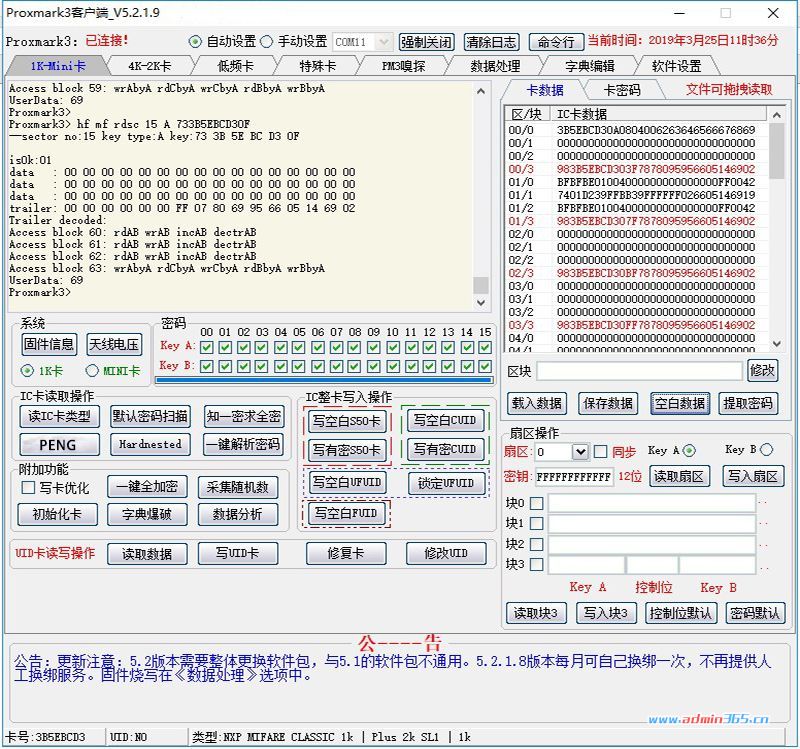This screenshot has height=749, width=800.
Task: Open the 命令行 command line button
Action: tap(556, 42)
